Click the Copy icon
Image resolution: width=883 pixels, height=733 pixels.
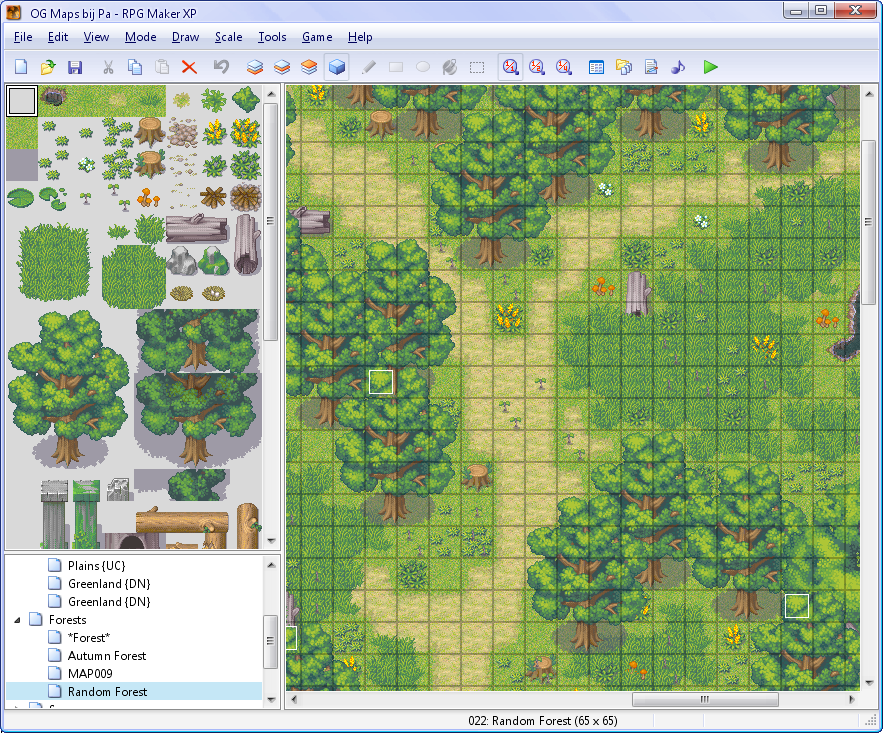[135, 67]
